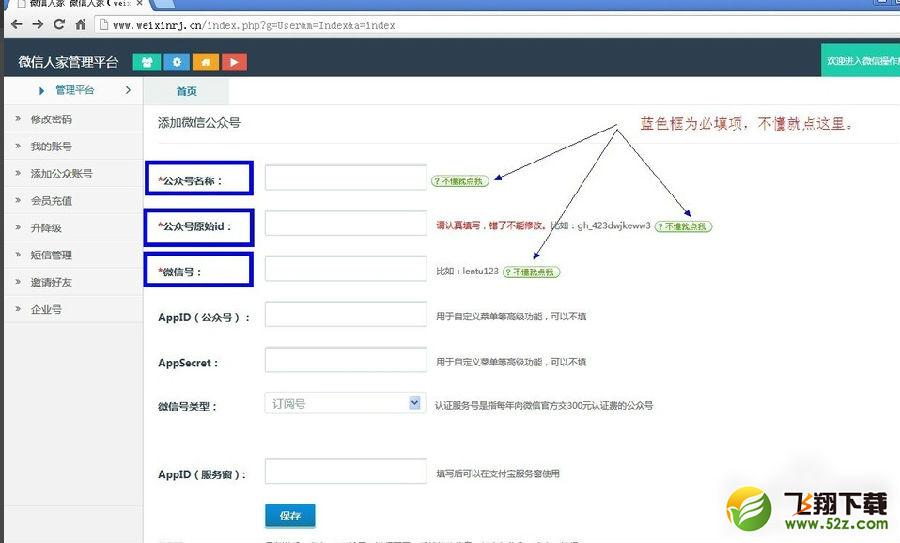
Task: Click the orange home icon in header
Action: (205, 62)
